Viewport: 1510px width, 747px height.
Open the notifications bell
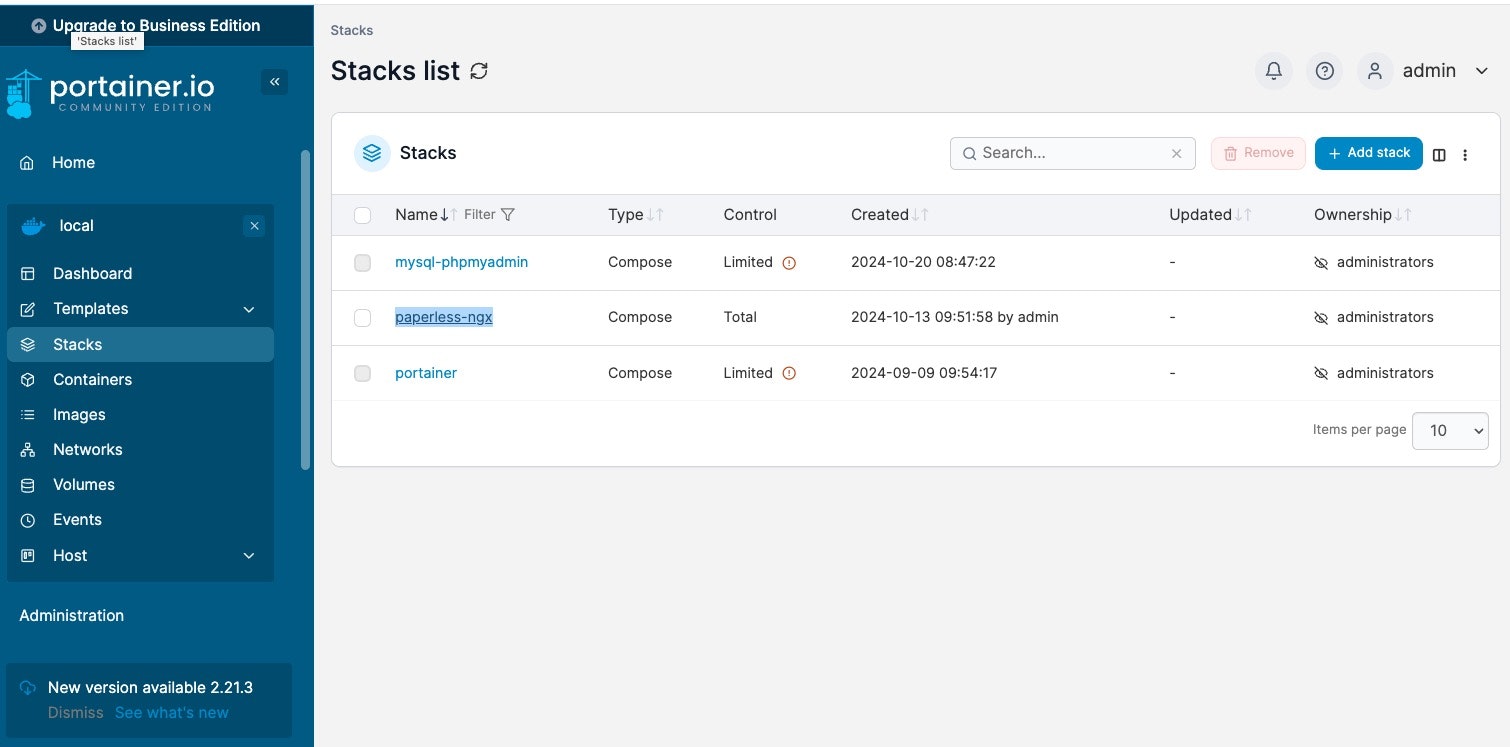pyautogui.click(x=1273, y=71)
